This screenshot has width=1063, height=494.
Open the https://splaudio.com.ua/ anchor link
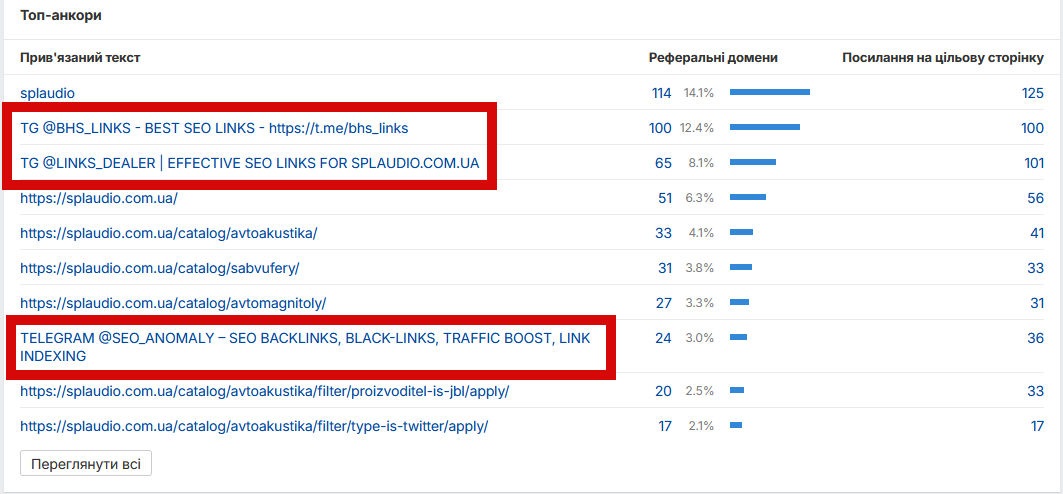click(99, 199)
